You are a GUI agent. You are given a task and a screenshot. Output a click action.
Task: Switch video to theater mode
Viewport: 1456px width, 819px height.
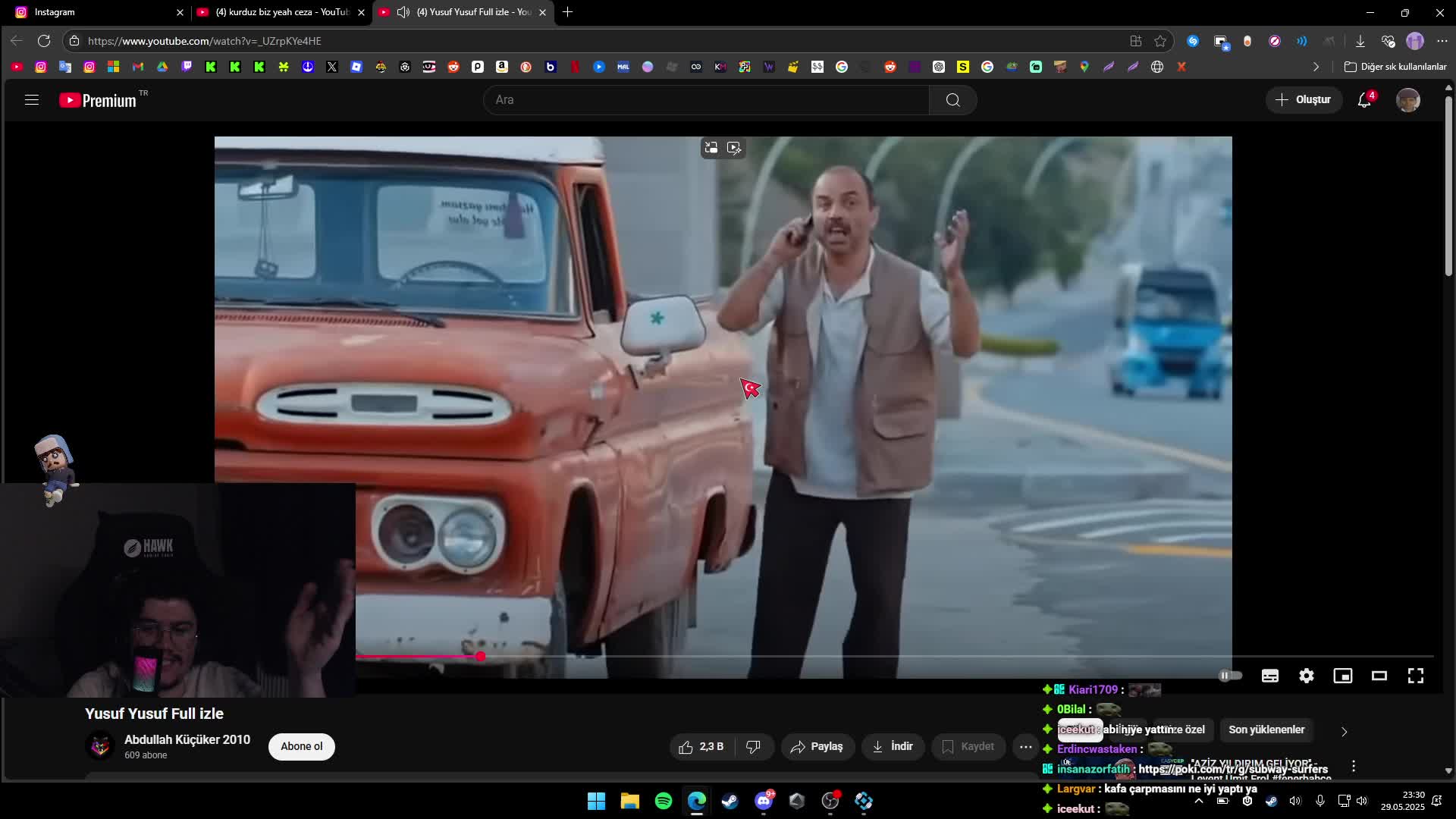point(1379,676)
